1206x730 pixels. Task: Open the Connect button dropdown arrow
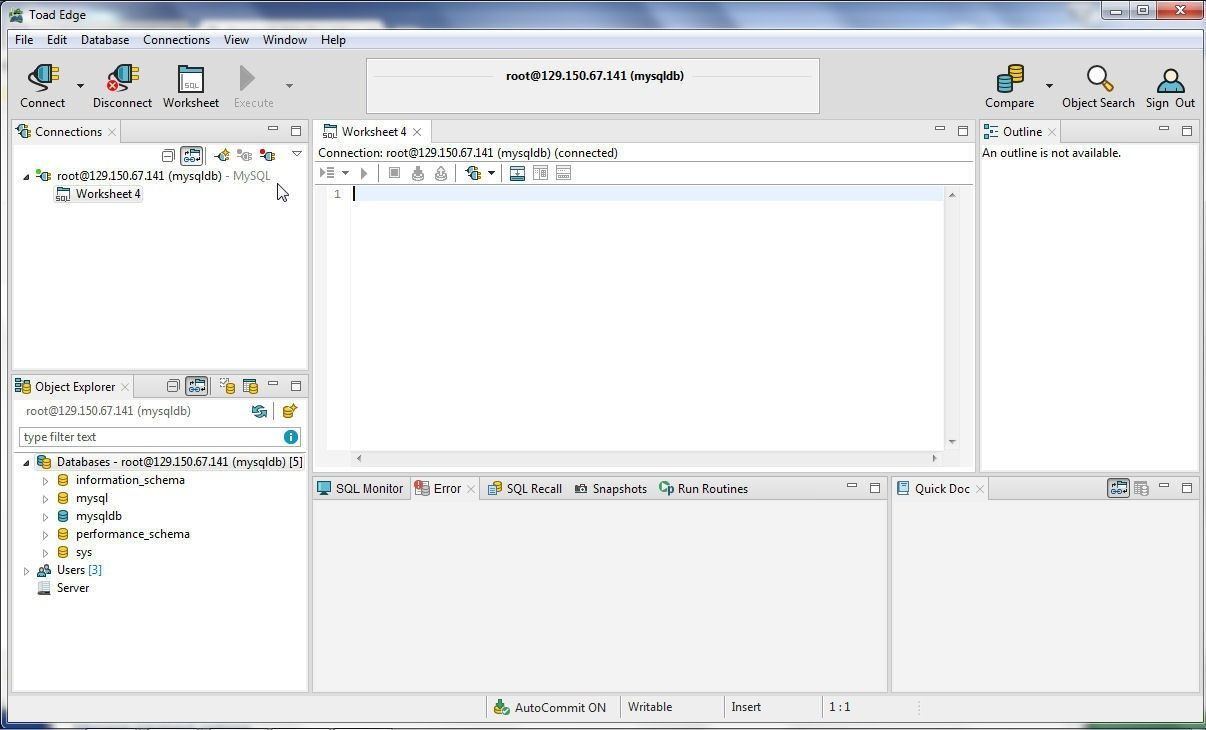click(80, 86)
